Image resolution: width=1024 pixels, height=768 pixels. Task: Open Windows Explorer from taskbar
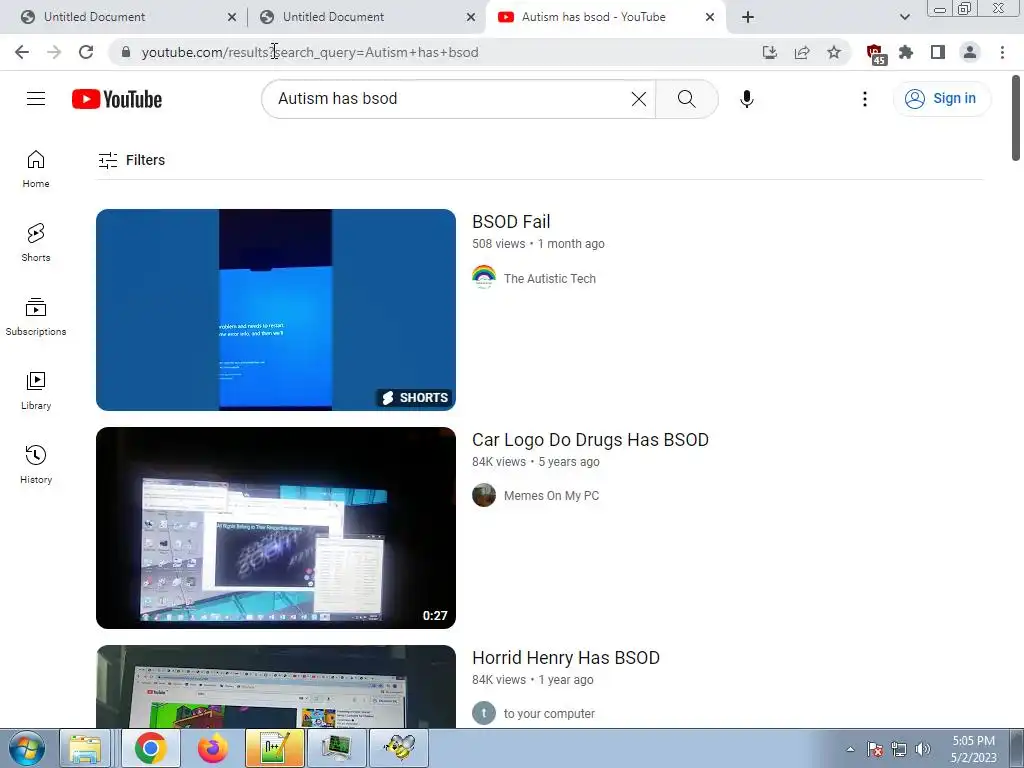[86, 748]
